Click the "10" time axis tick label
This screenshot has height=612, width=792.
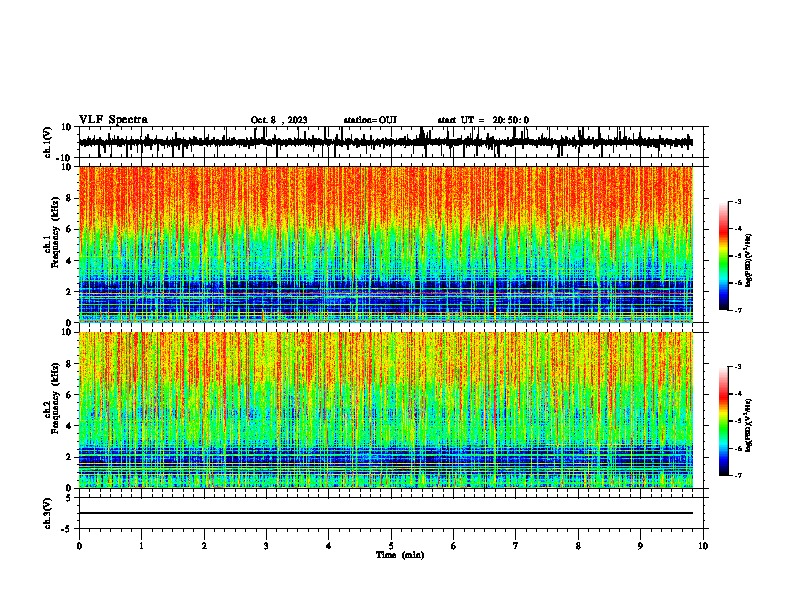point(703,545)
